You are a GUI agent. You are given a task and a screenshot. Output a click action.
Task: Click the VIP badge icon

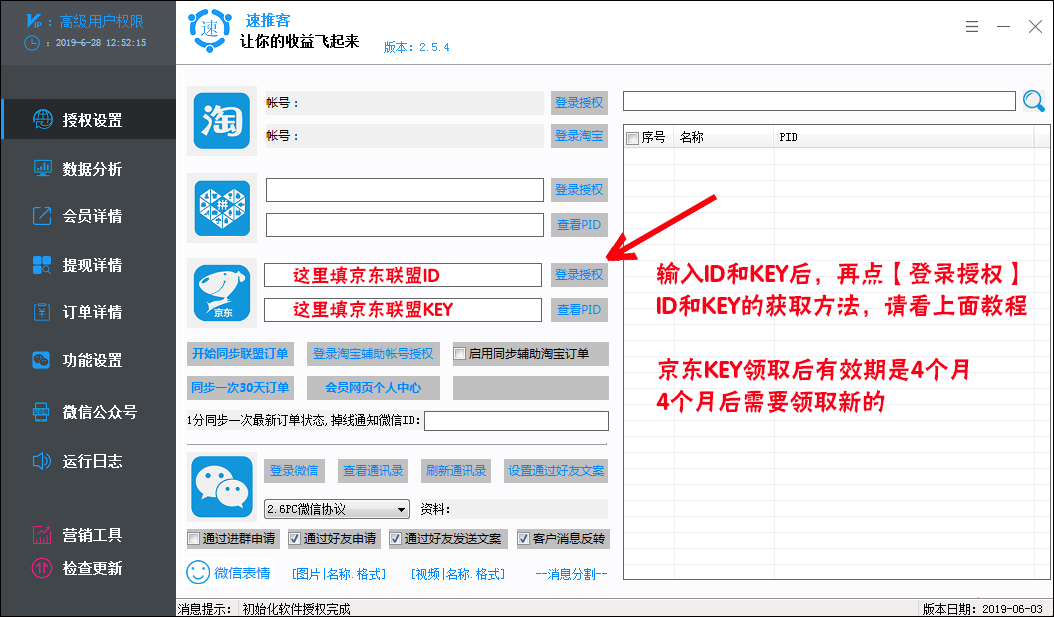point(34,21)
